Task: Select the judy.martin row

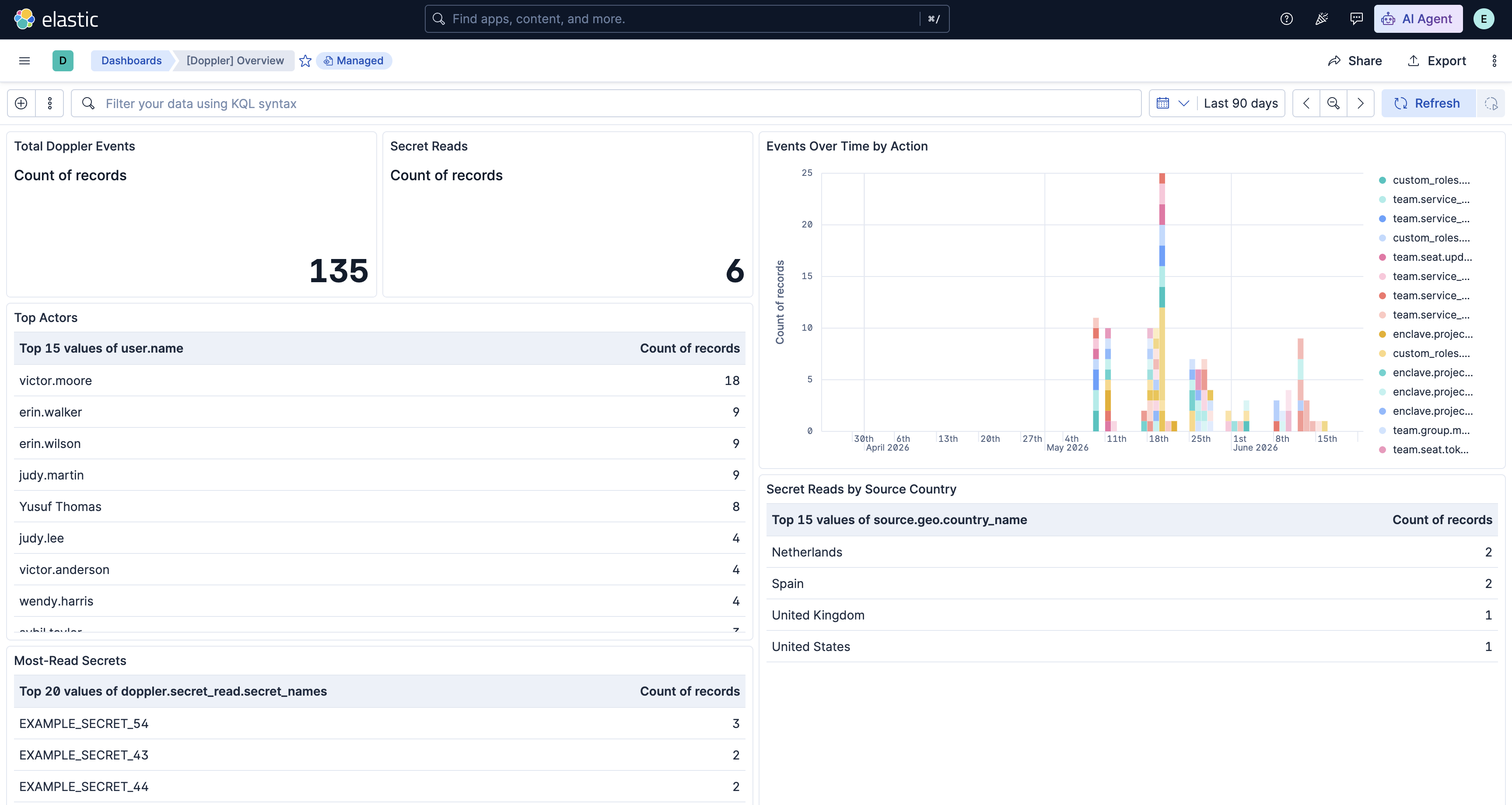Action: tap(379, 475)
